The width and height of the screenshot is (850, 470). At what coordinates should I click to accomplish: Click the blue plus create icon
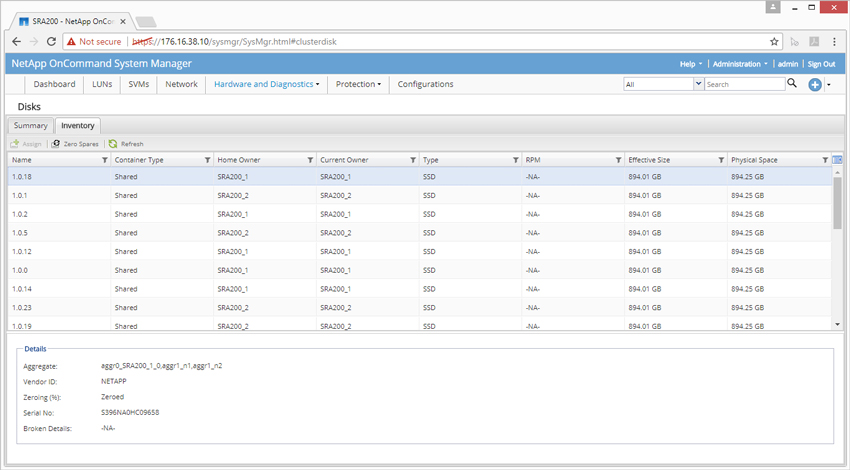[814, 85]
